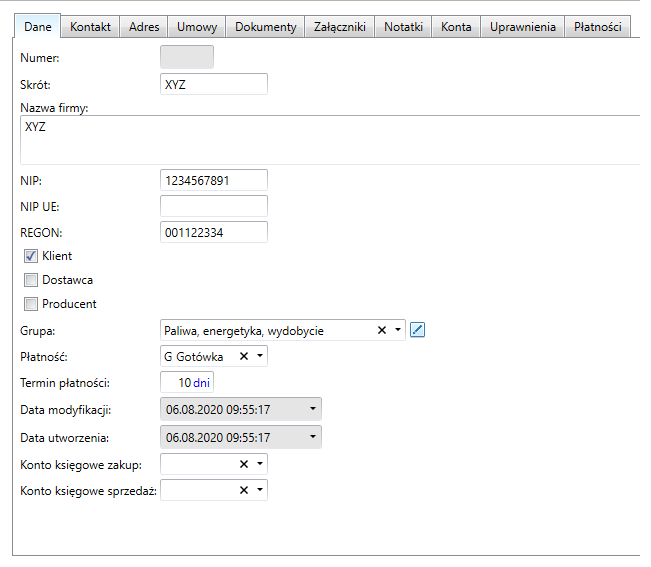Go to the Płatności tab

[x=597, y=27]
